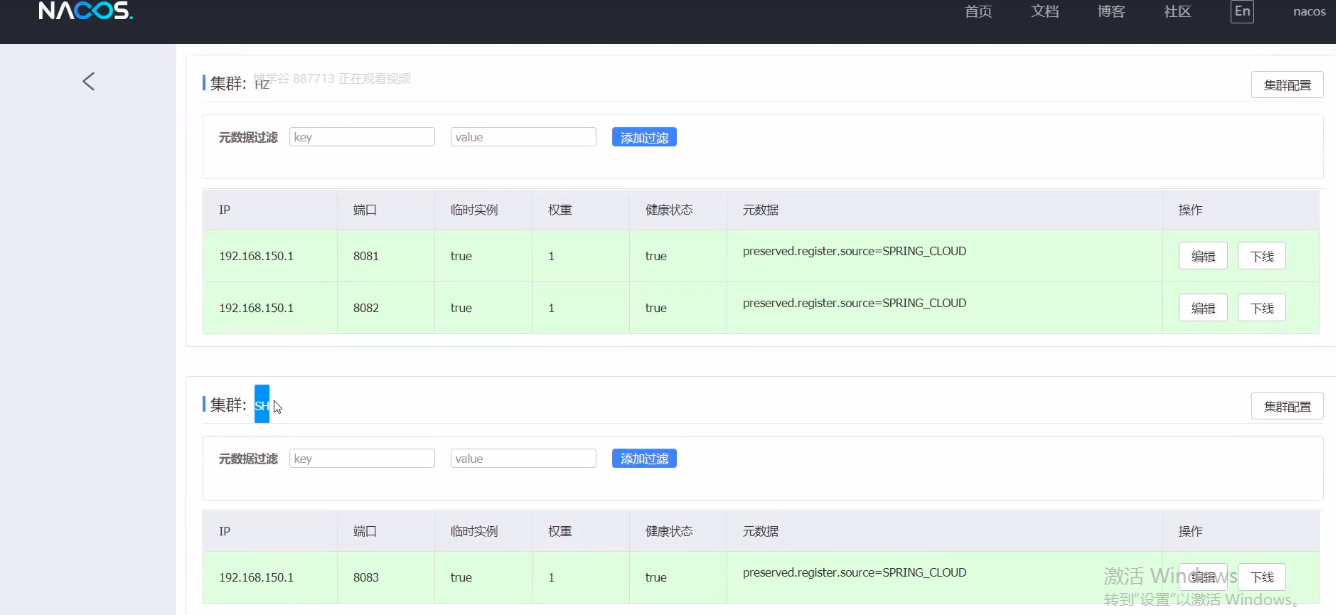Focus the value filter field in HZ cluster
The width and height of the screenshot is (1336, 615).
click(x=523, y=137)
